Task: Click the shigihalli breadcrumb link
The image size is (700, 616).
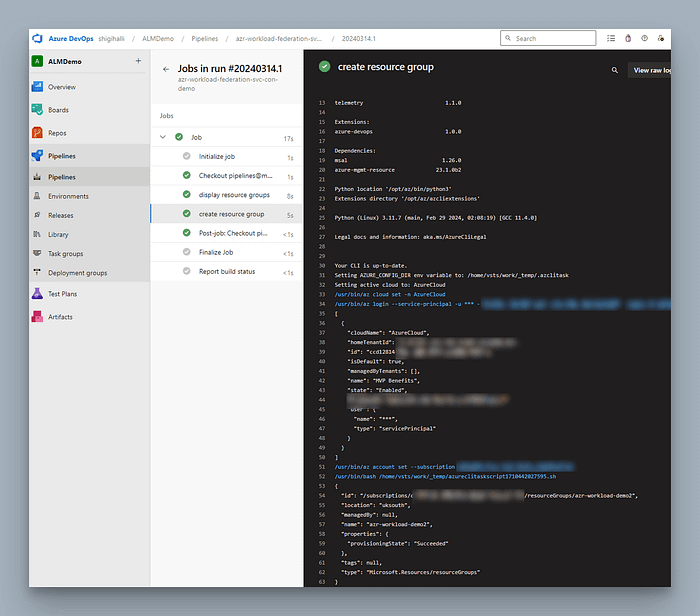Action: [112, 39]
